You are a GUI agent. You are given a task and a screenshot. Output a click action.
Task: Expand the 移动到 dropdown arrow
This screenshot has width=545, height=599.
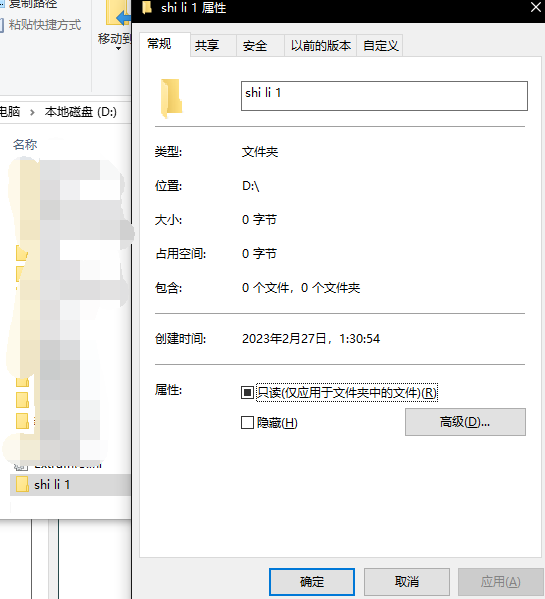point(118,49)
